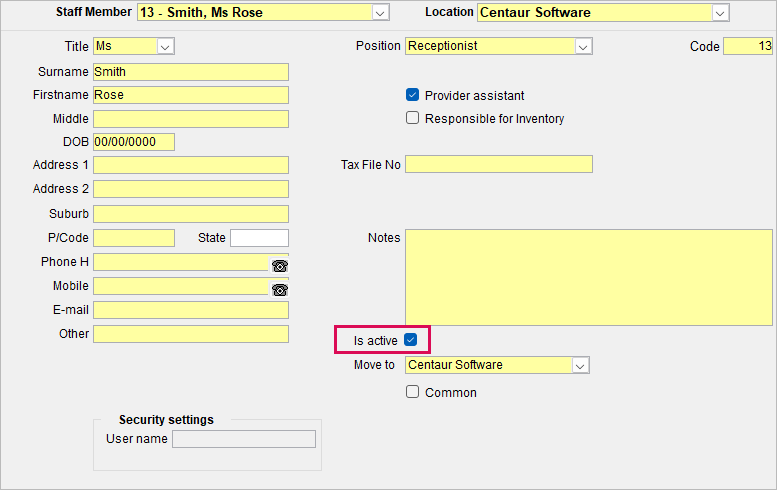This screenshot has width=777, height=490.
Task: Open the Move to dropdown
Action: (580, 366)
